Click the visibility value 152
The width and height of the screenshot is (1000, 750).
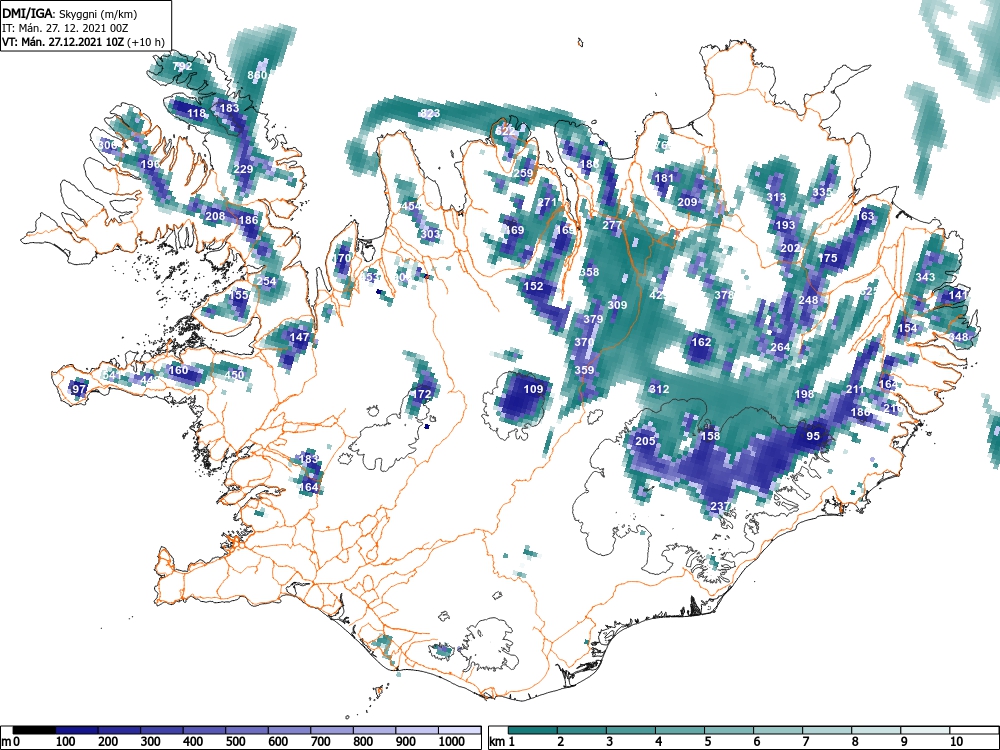(x=533, y=286)
